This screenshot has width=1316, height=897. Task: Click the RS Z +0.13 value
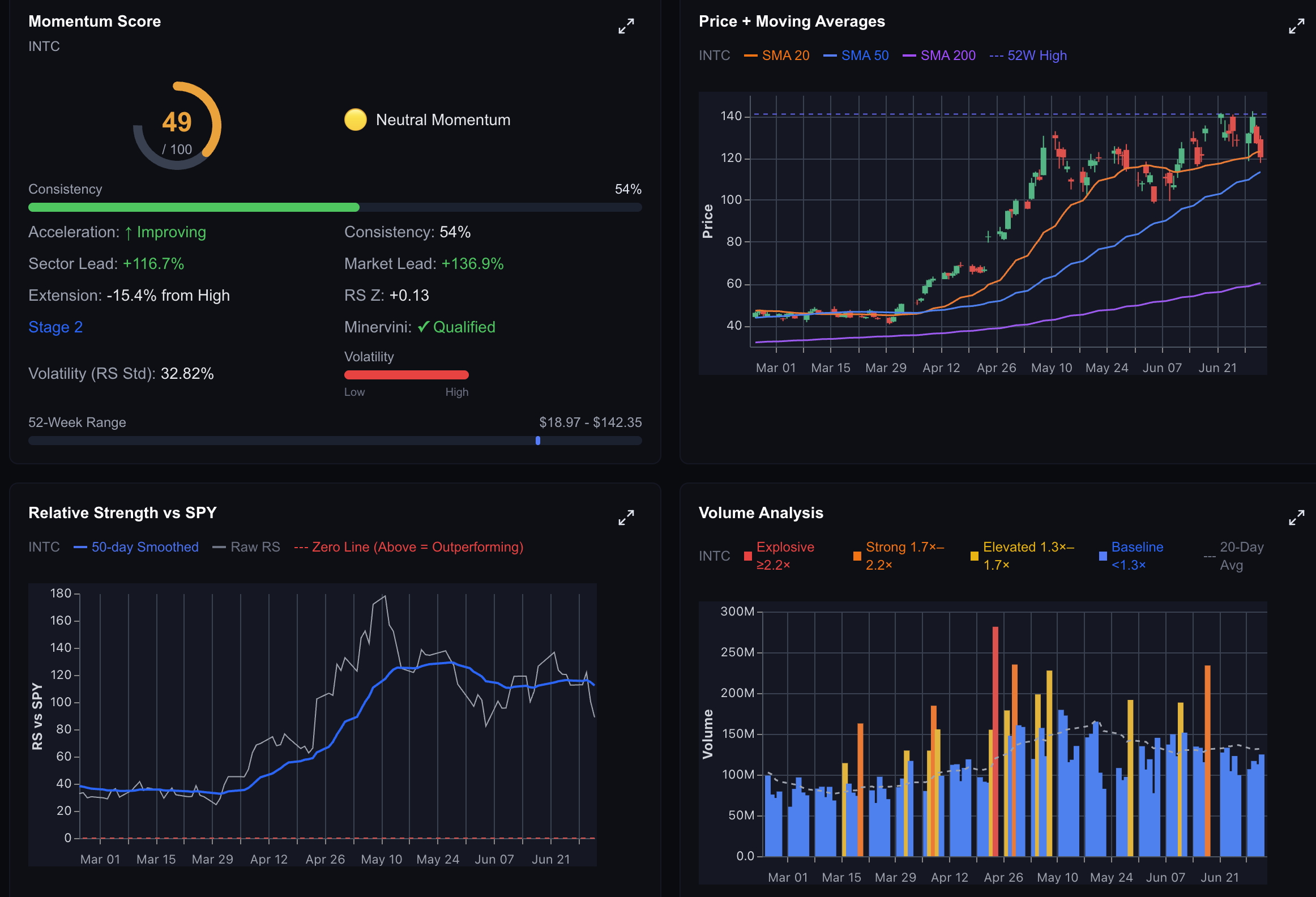click(x=409, y=296)
